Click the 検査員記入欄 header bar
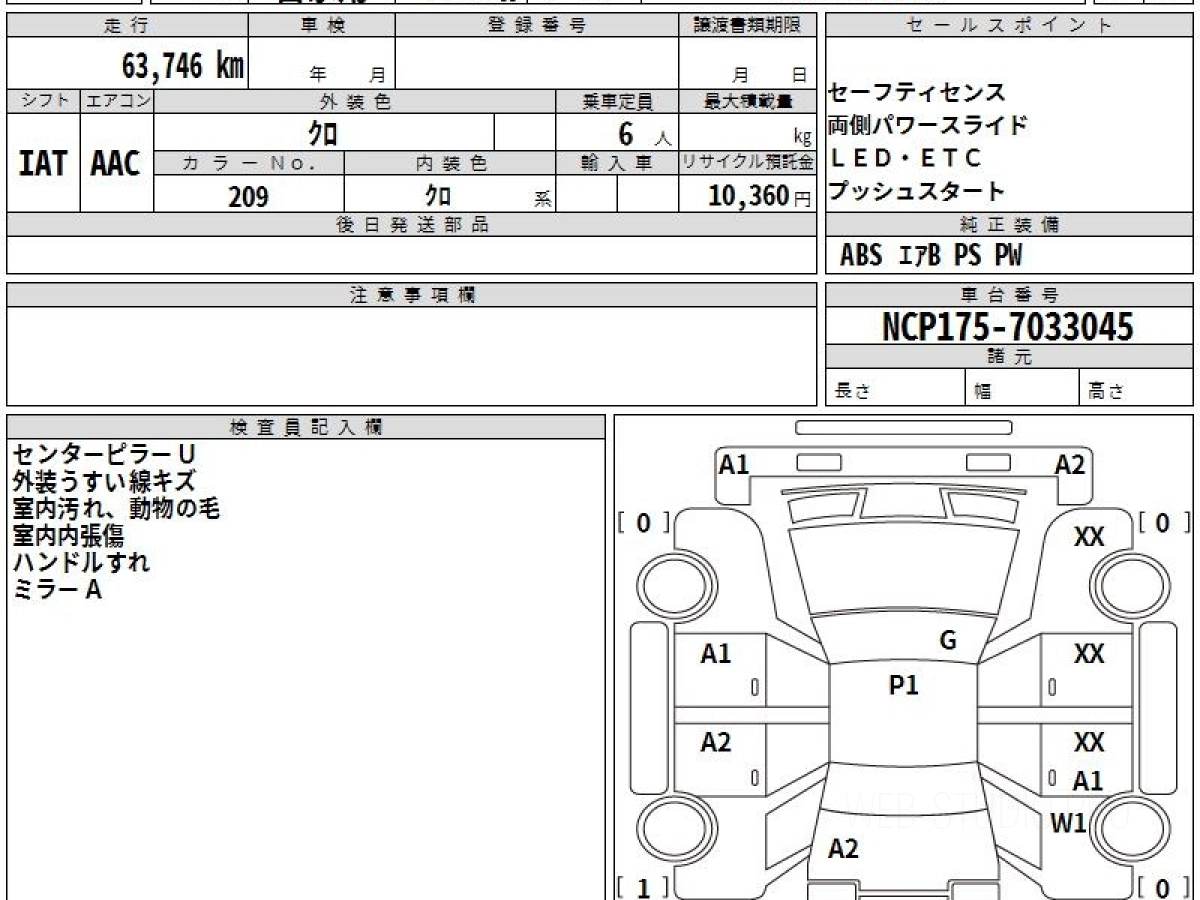The height and width of the screenshot is (900, 1200). click(x=306, y=427)
